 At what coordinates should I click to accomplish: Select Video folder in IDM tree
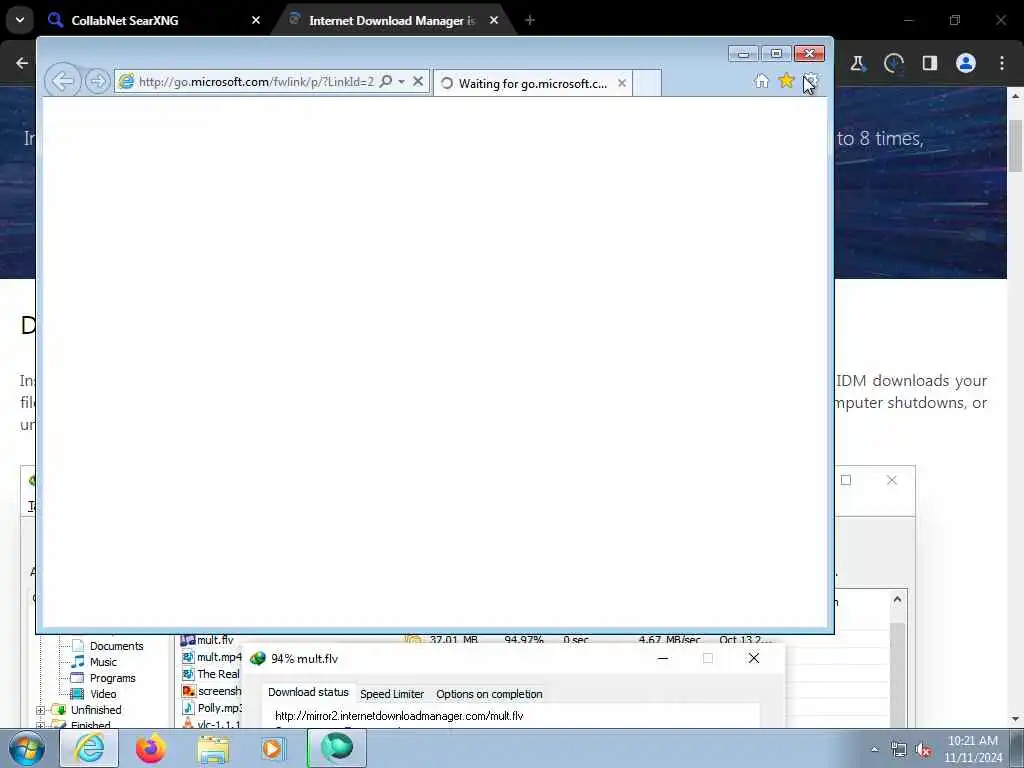pyautogui.click(x=103, y=694)
